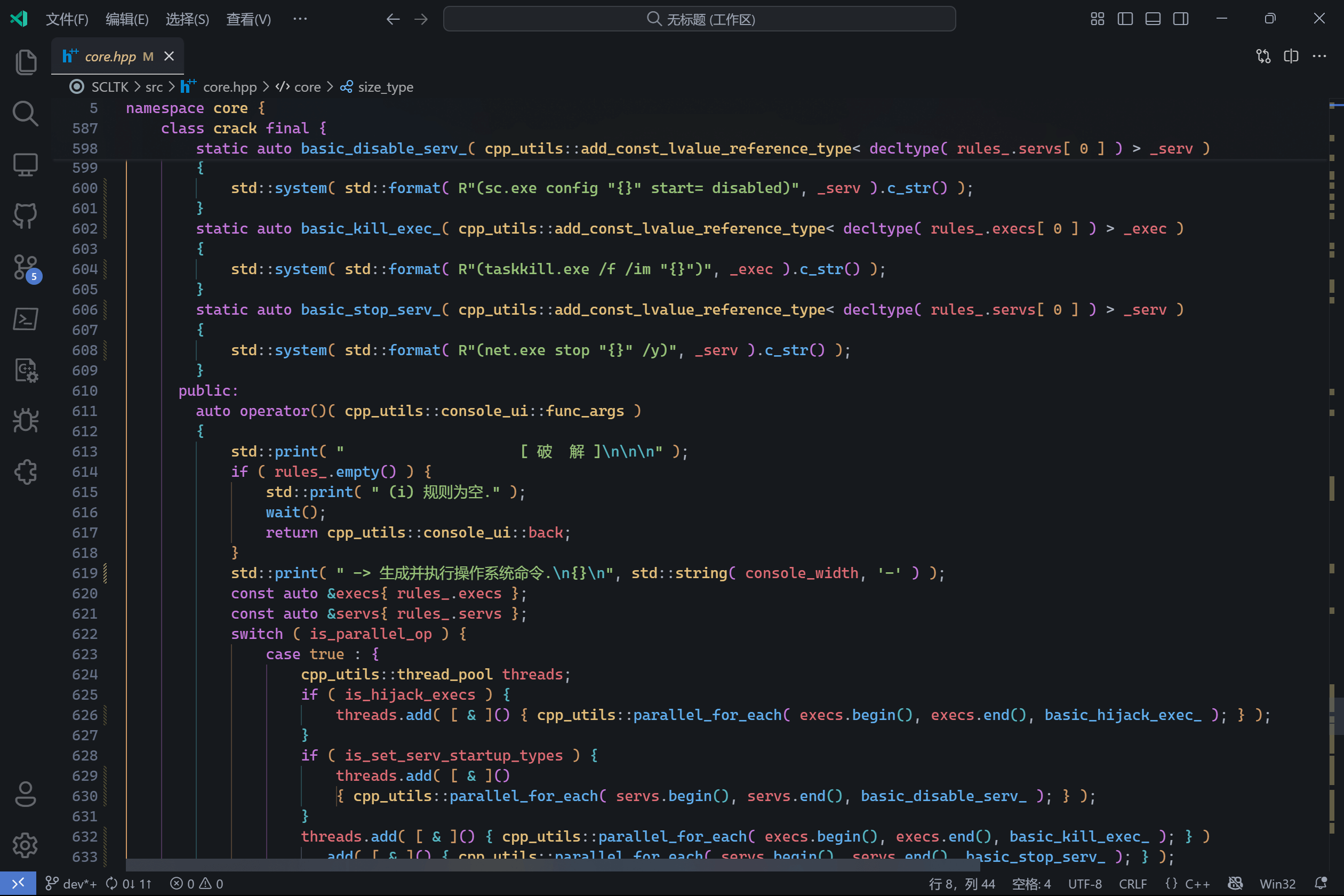Expand the core namespace breadcrumb
The width and height of the screenshot is (1344, 896).
click(307, 87)
